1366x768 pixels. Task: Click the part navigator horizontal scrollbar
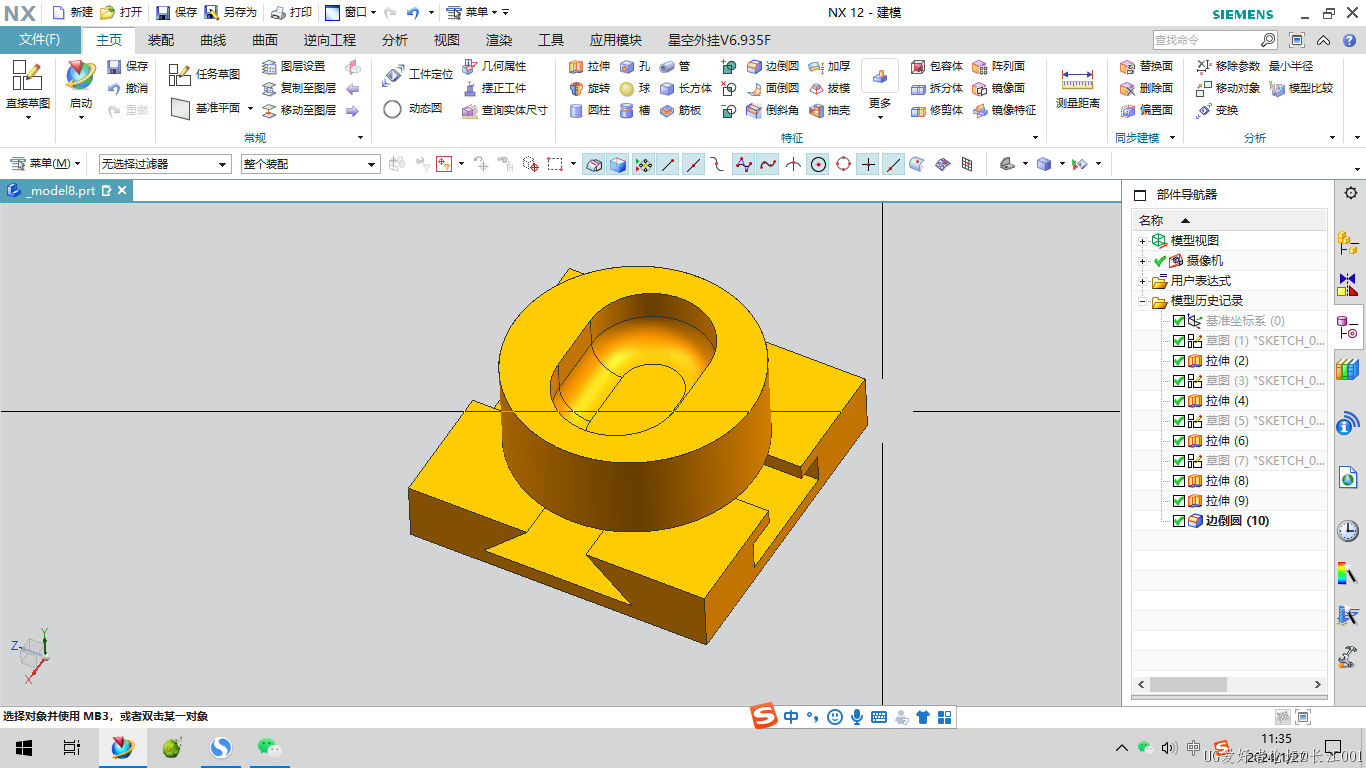click(x=1231, y=685)
